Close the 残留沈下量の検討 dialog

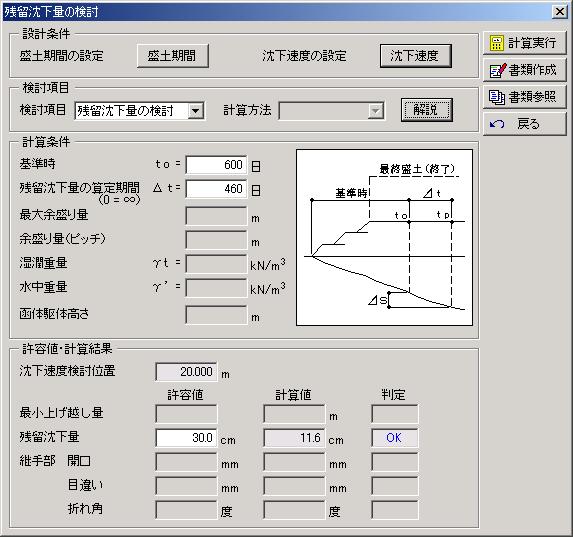[559, 12]
